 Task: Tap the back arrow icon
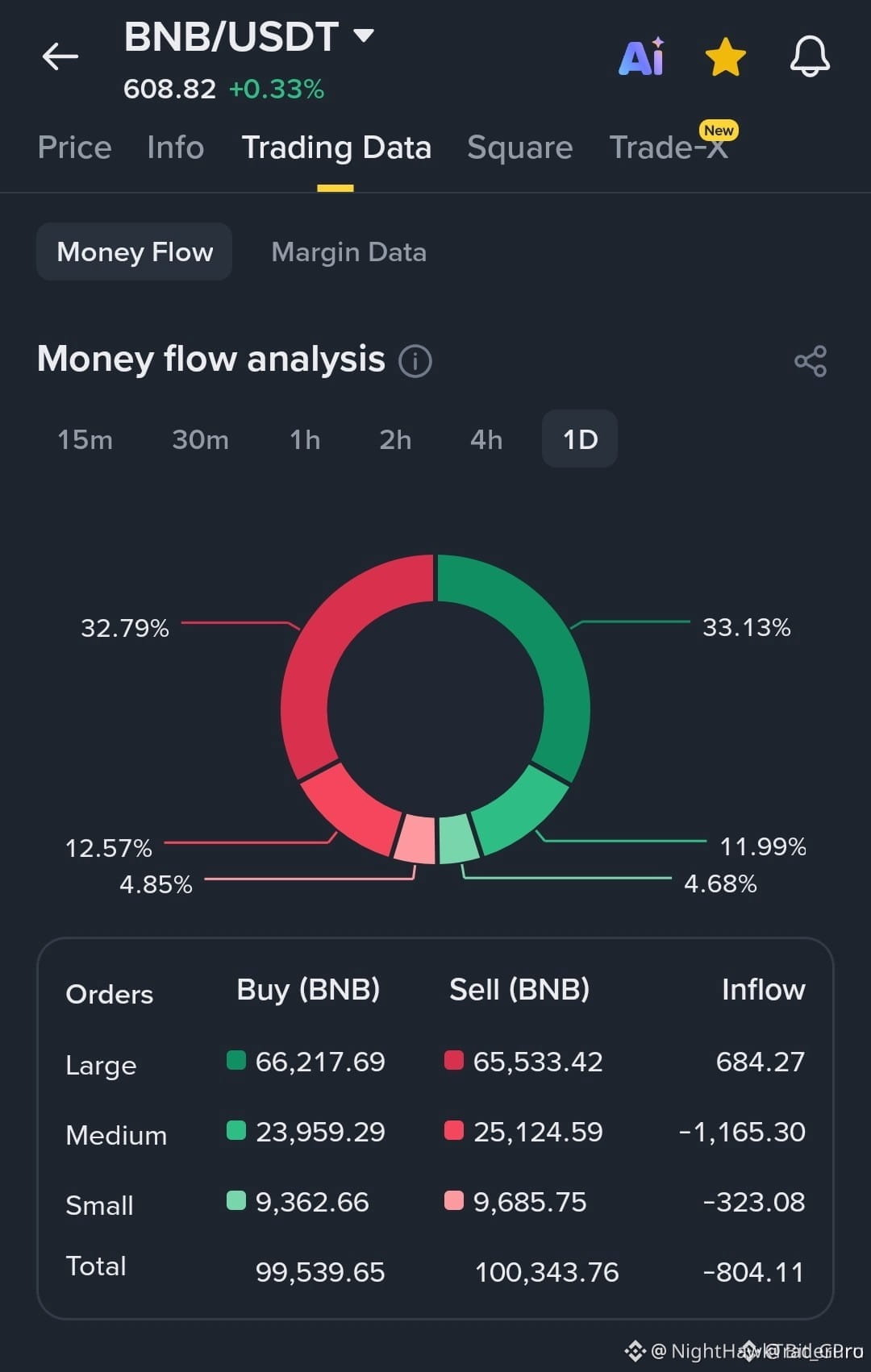click(x=60, y=56)
